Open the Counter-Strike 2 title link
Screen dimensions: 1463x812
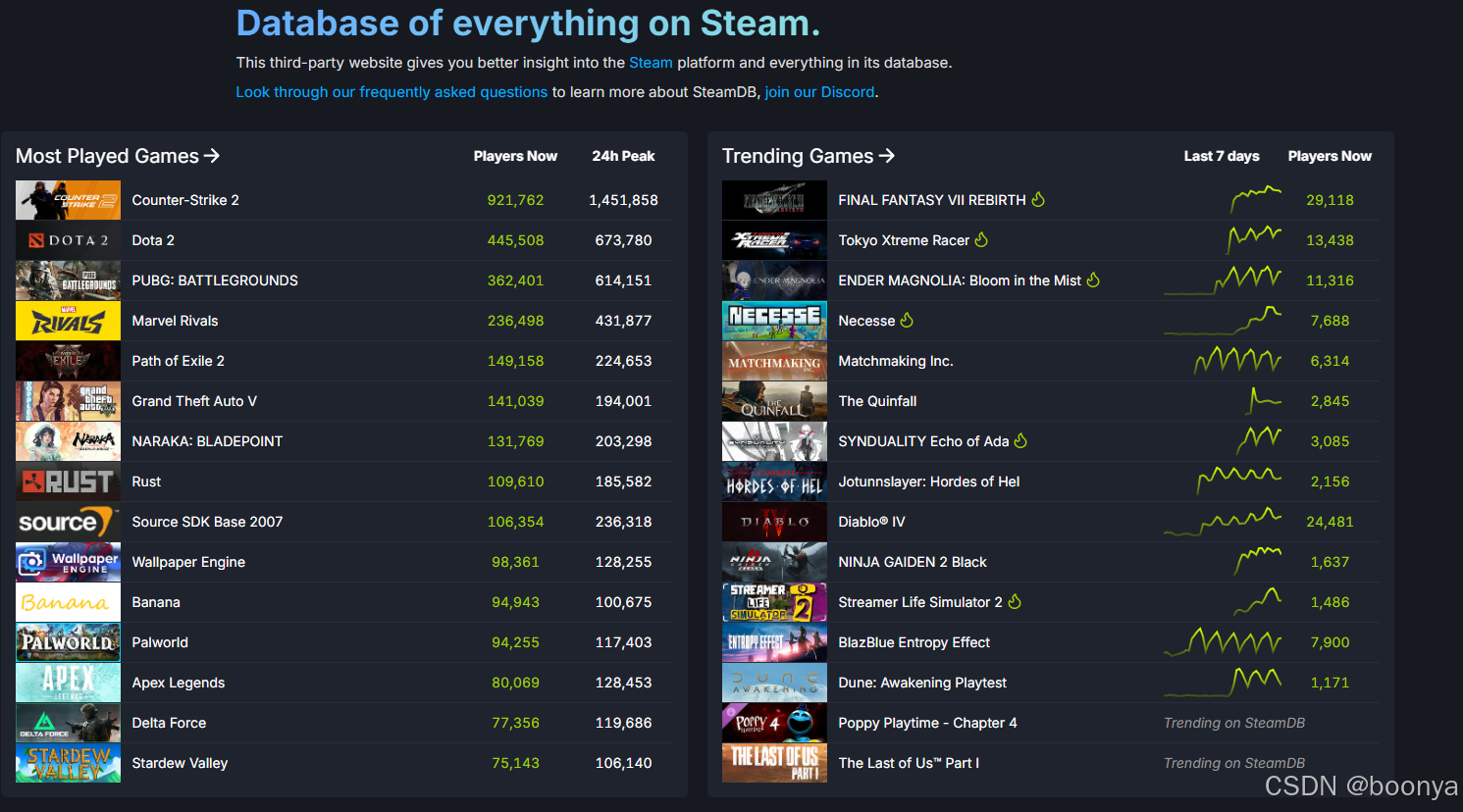[x=185, y=200]
